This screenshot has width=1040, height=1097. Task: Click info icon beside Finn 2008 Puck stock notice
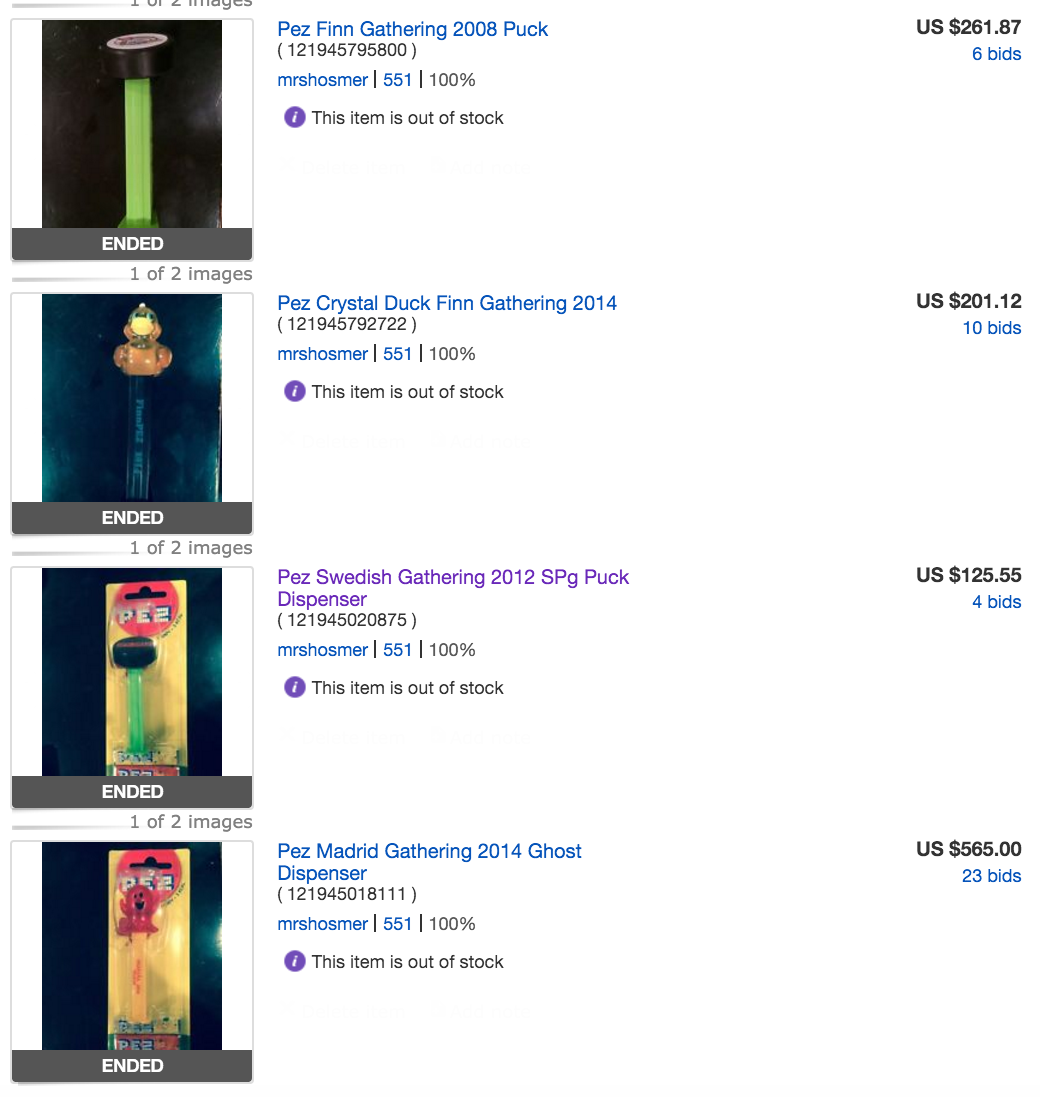294,118
